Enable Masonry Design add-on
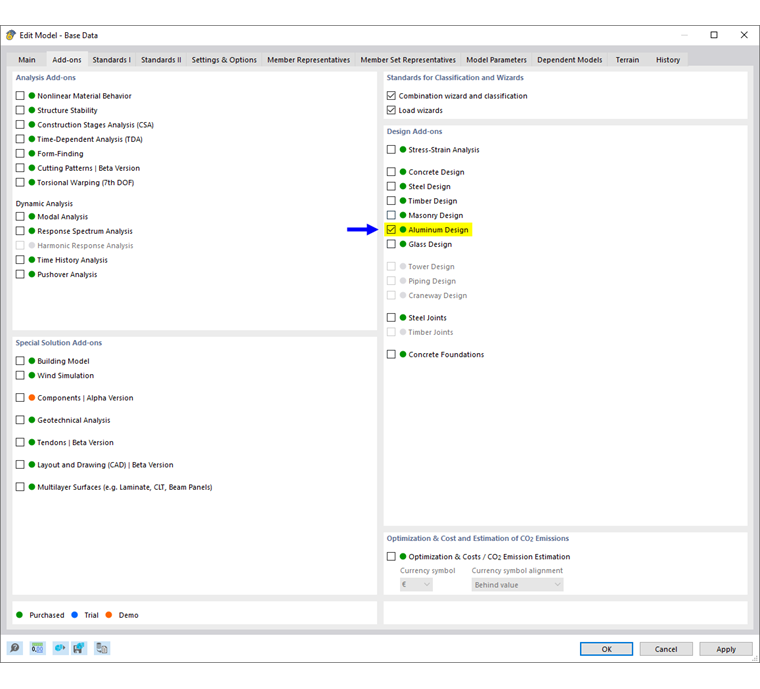Screen dimensions: 760x689 click(x=391, y=215)
